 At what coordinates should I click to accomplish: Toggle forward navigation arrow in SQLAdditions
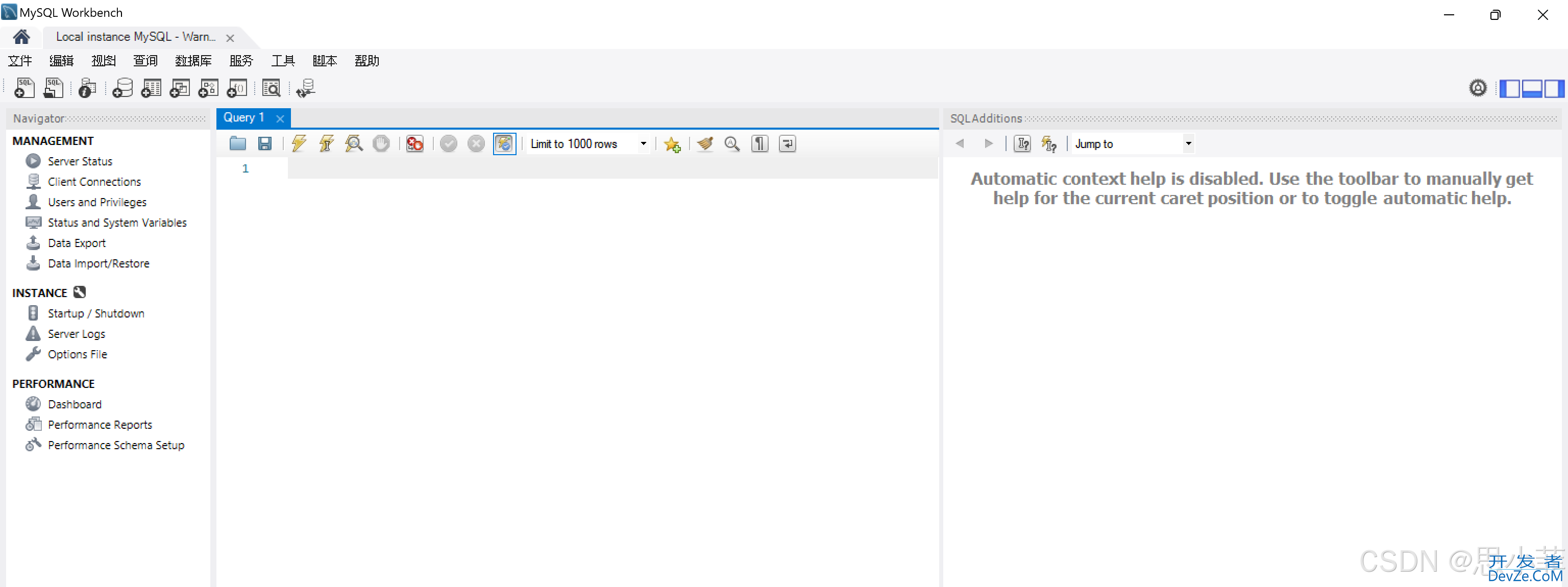pos(988,143)
